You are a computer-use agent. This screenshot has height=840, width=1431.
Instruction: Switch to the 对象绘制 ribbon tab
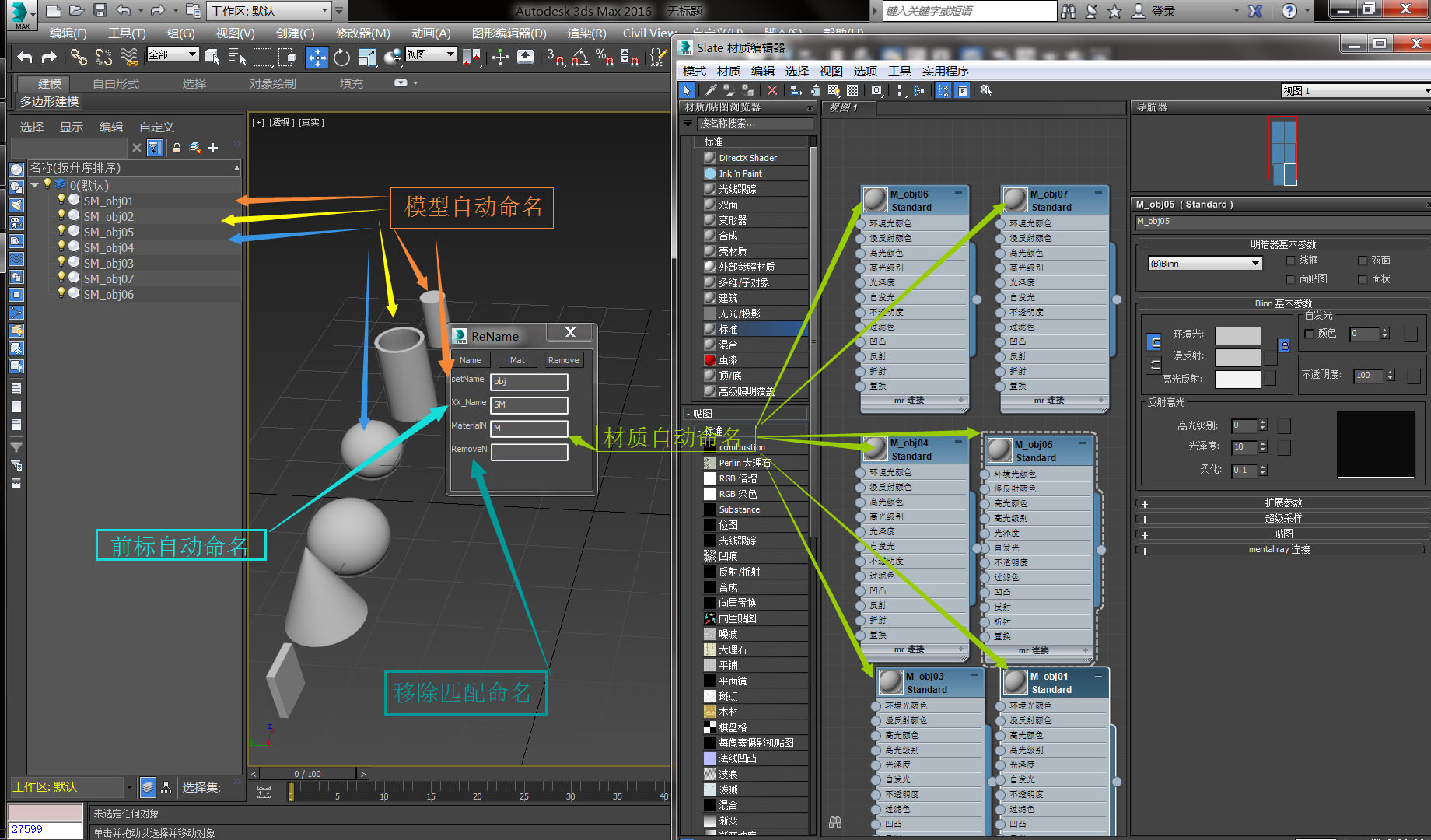tap(272, 83)
